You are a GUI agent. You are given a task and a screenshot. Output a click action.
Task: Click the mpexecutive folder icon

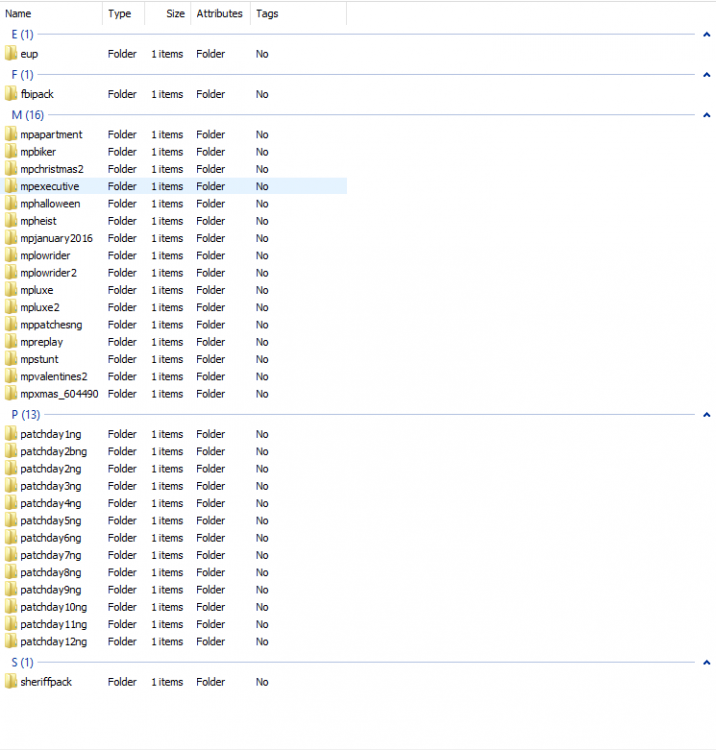point(11,186)
